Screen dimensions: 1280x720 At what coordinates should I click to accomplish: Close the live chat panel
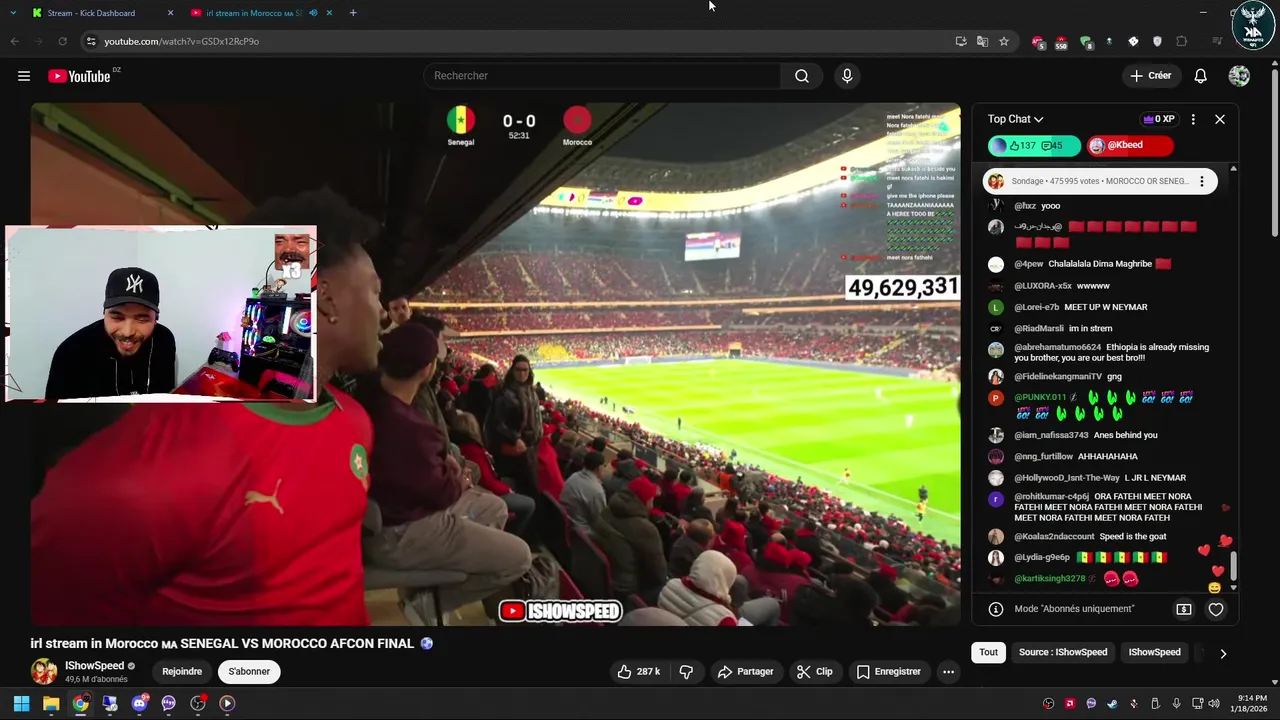click(1220, 119)
